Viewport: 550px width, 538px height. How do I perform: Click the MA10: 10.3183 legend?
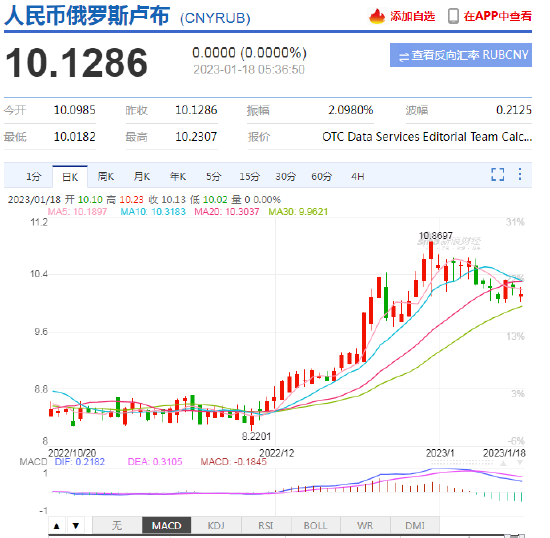click(x=153, y=212)
